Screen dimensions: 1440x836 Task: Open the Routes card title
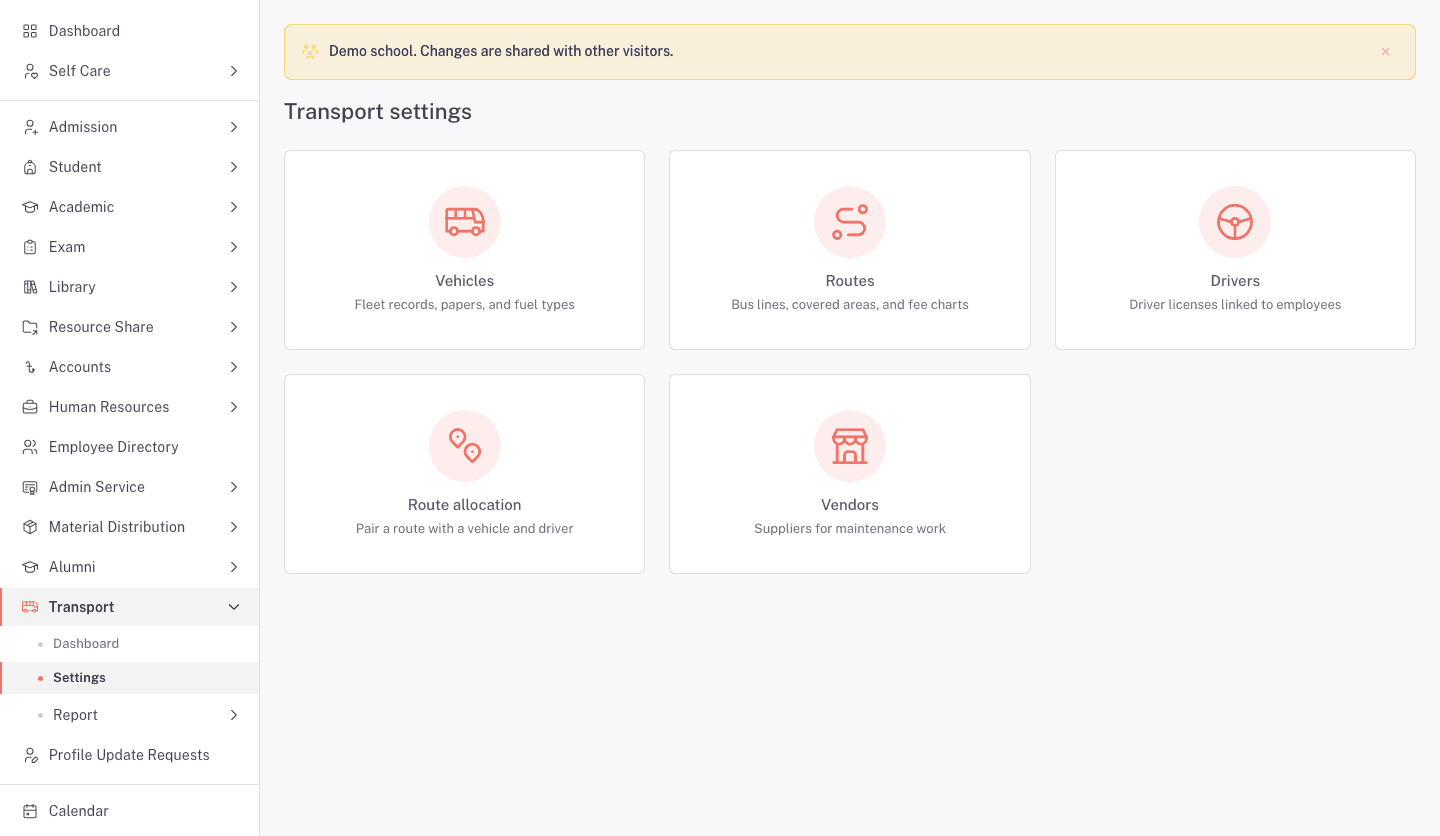click(850, 281)
